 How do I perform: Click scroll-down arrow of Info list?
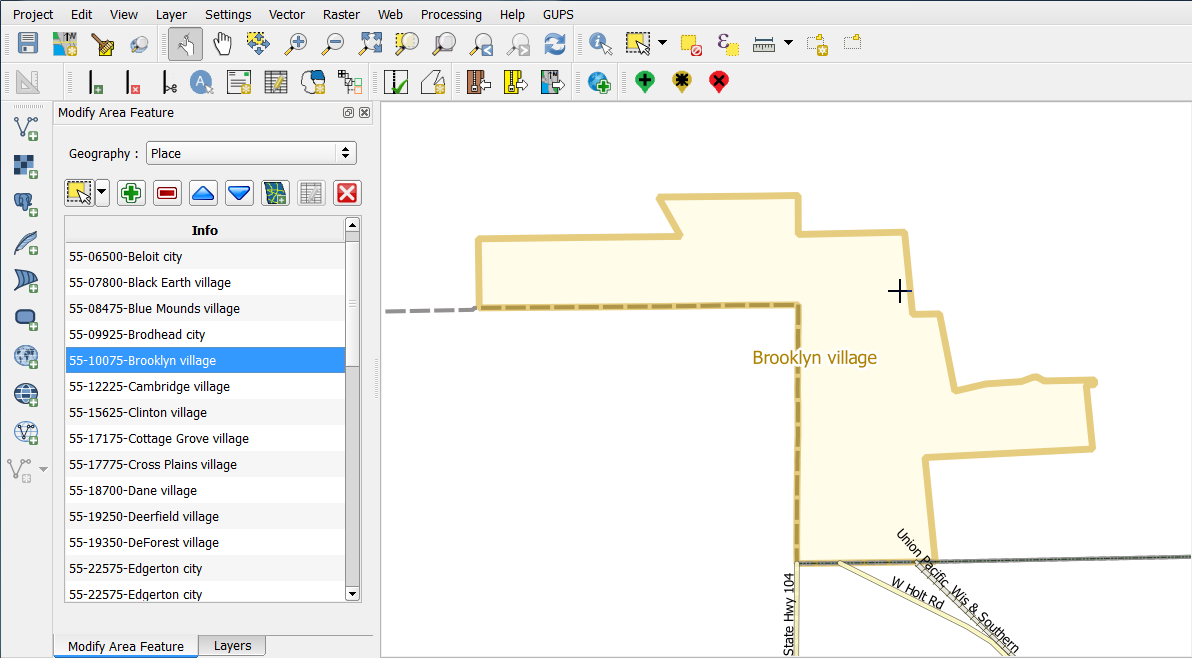click(352, 594)
